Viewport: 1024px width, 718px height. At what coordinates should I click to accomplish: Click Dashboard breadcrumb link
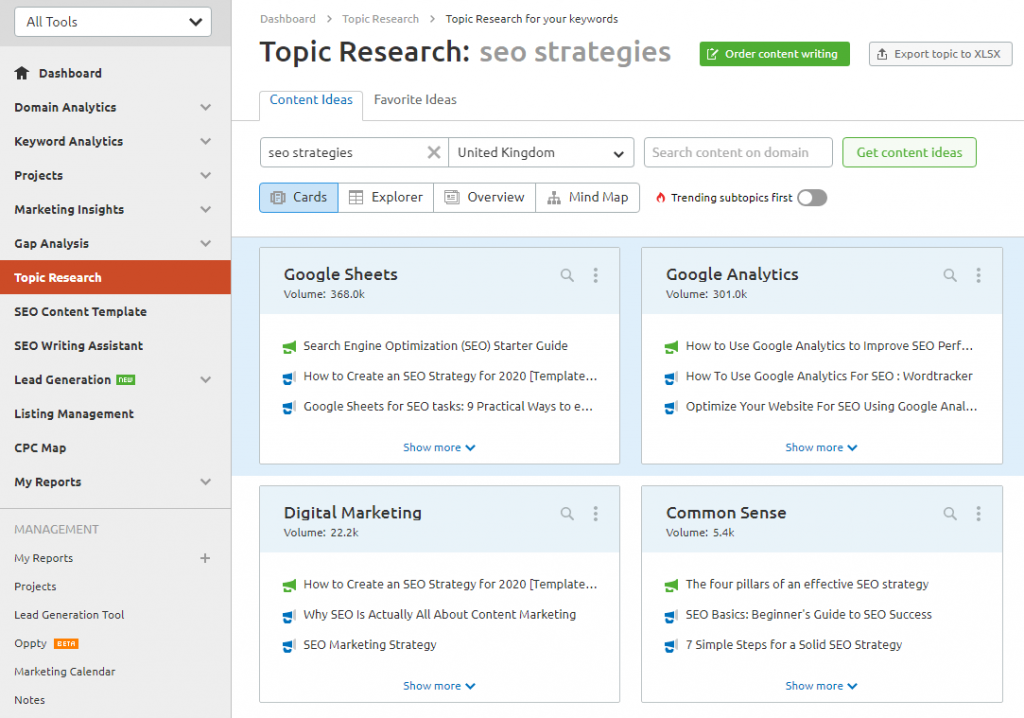pos(287,19)
